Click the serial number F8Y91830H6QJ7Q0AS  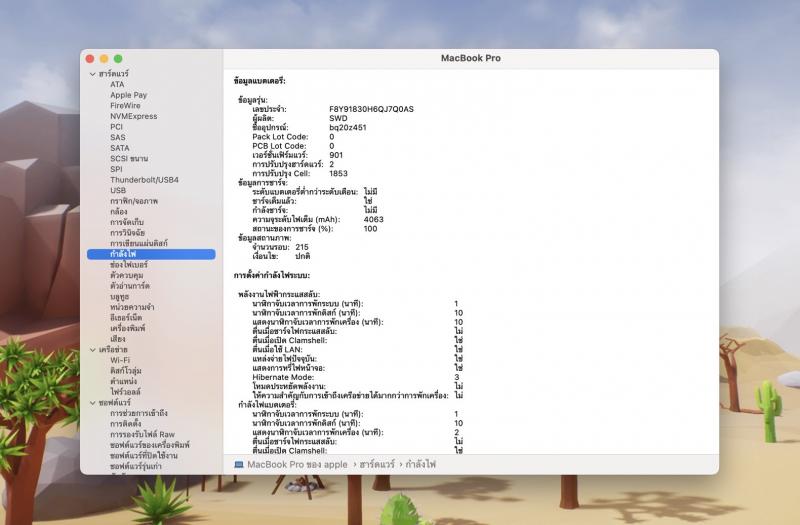coord(371,109)
